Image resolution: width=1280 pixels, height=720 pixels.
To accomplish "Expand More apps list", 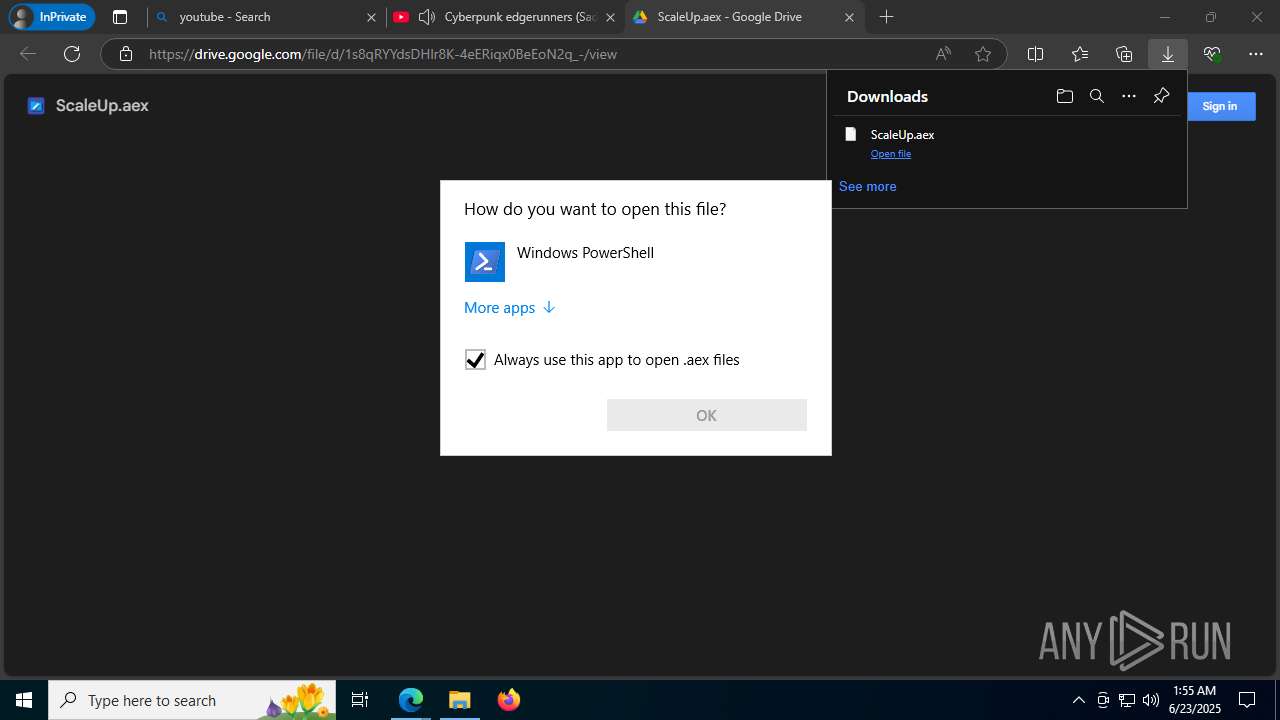I will pyautogui.click(x=509, y=308).
